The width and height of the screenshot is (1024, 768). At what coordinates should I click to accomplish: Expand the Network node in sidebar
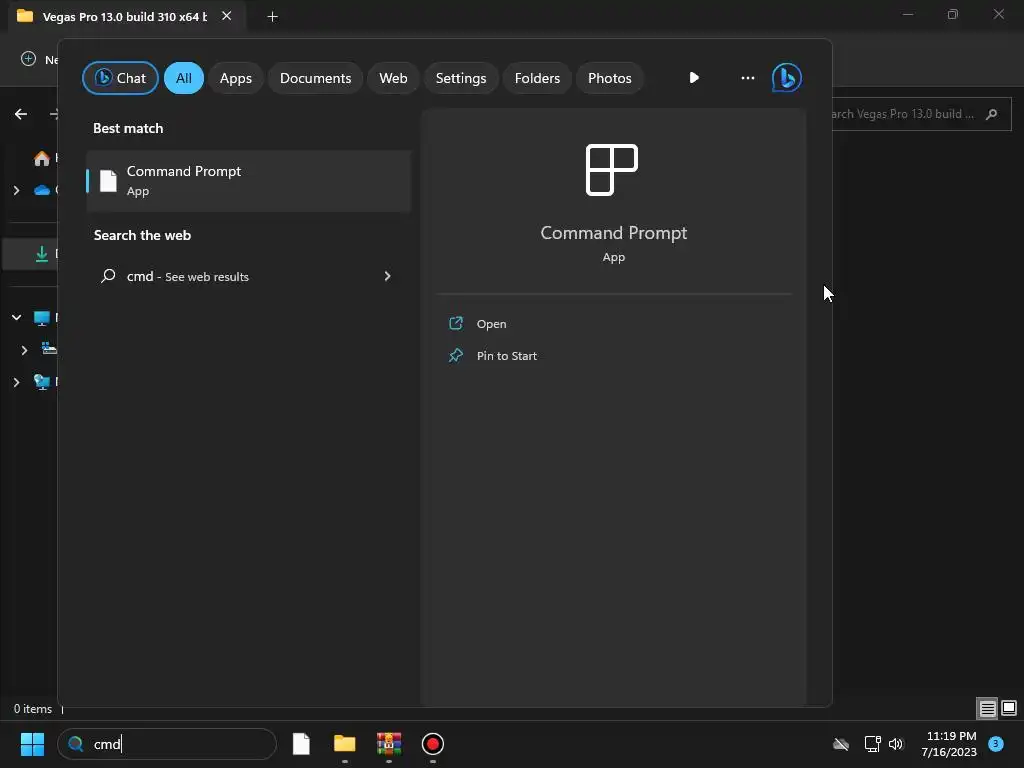coord(16,382)
